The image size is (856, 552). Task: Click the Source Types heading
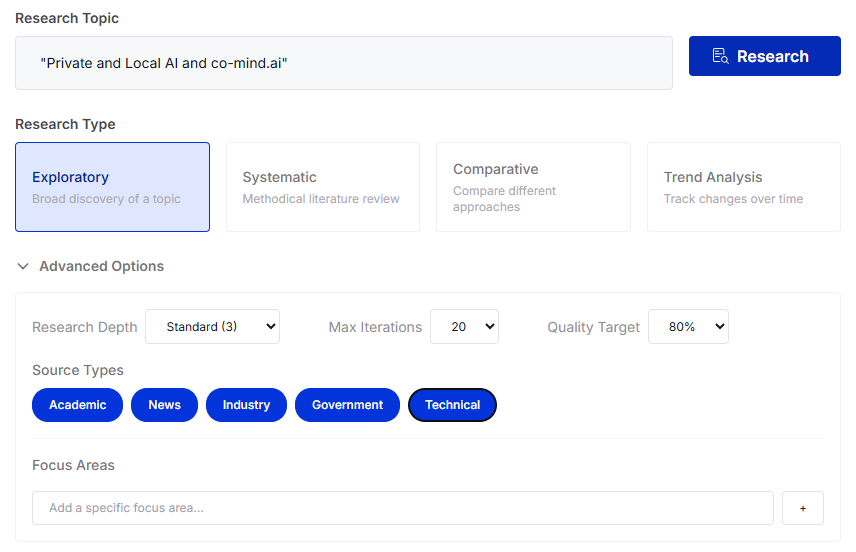coord(78,370)
